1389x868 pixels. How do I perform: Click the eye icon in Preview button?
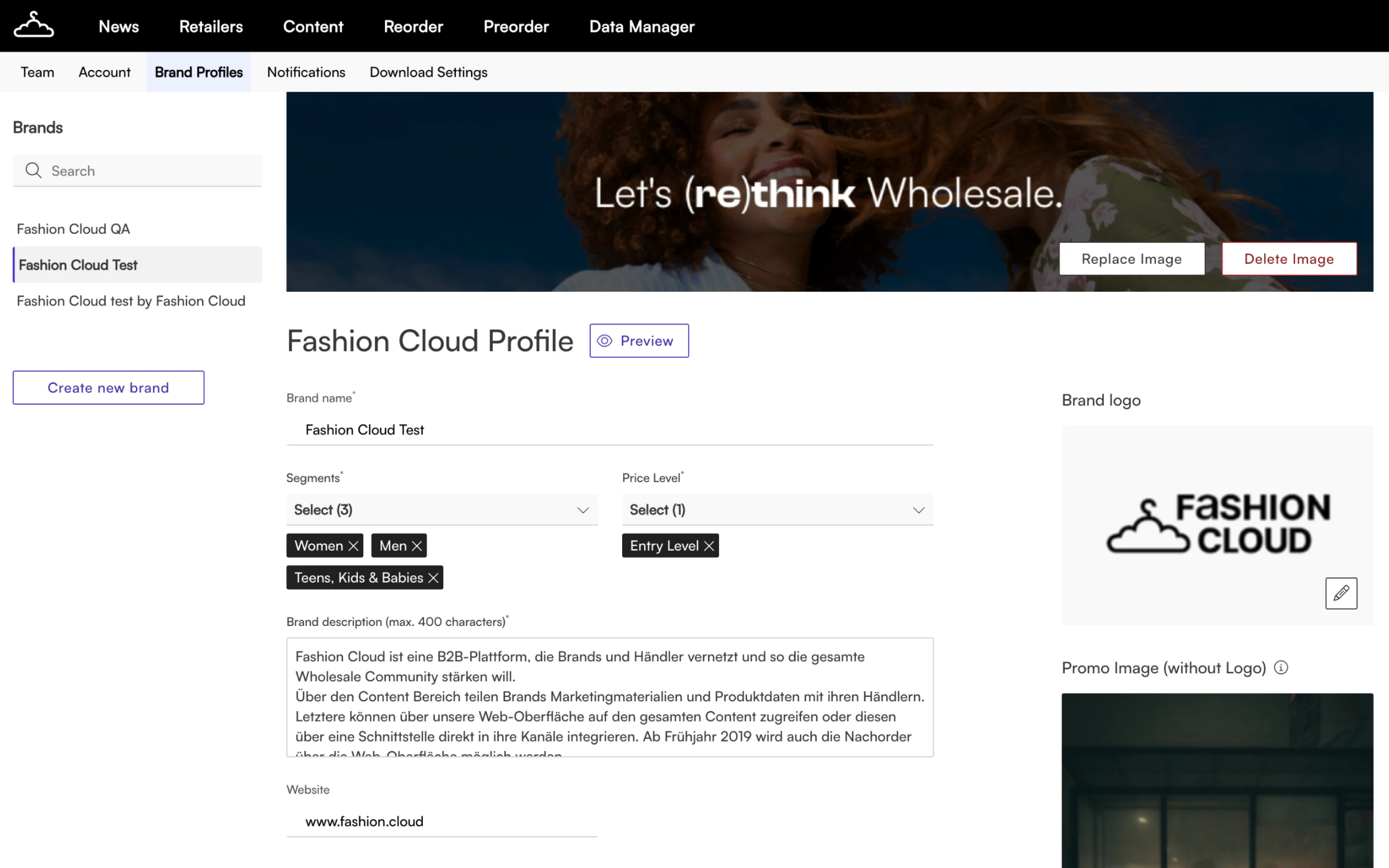(x=604, y=341)
